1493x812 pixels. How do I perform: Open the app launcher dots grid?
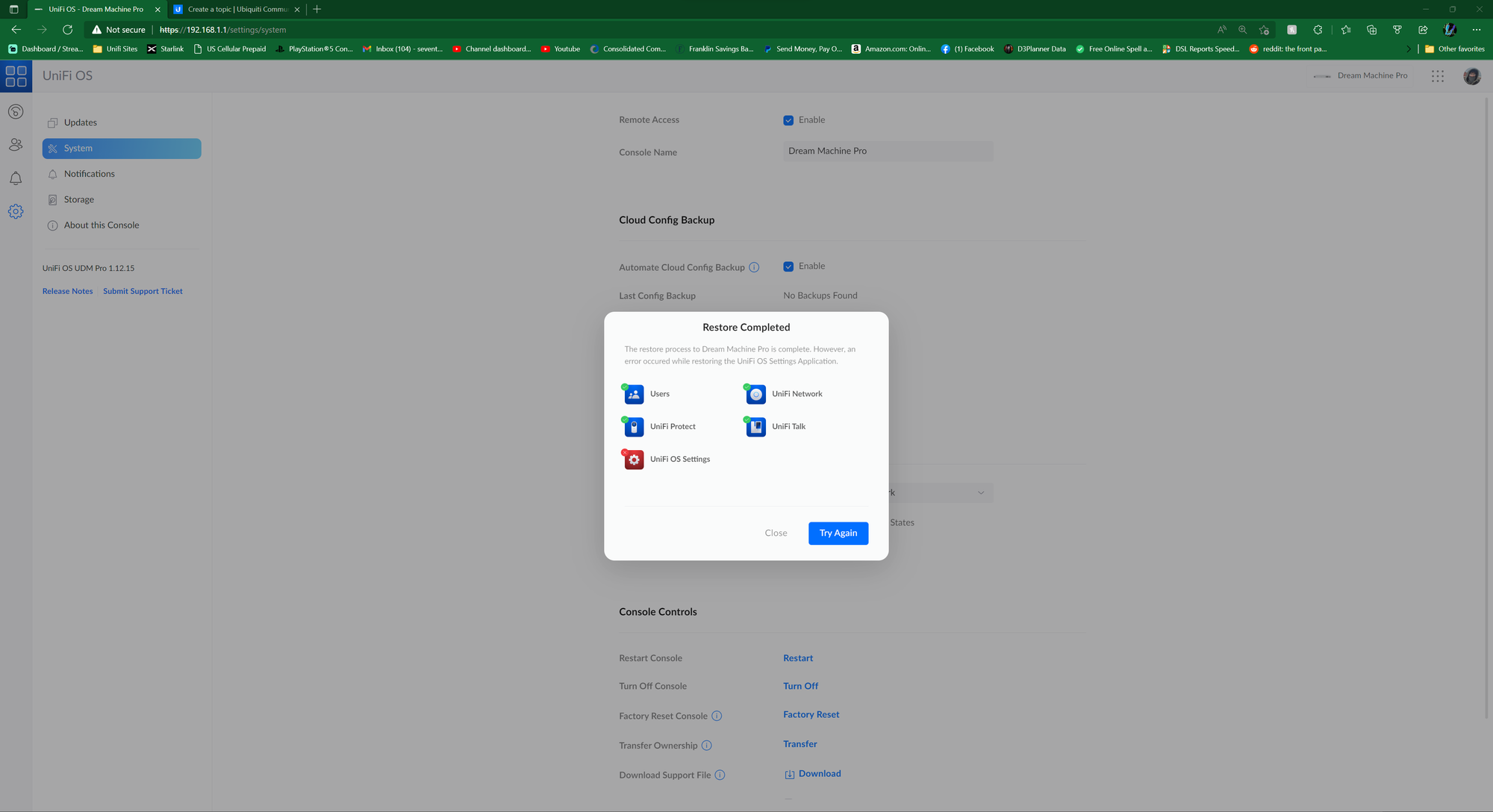point(1437,76)
